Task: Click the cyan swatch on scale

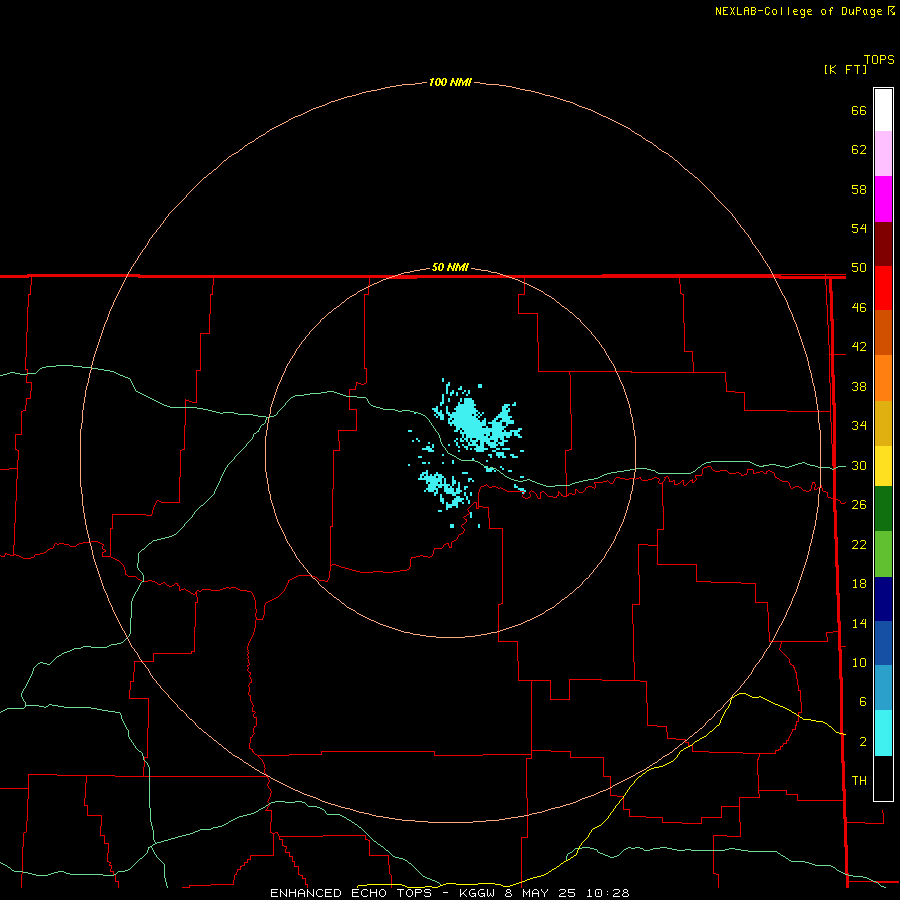Action: pos(883,733)
